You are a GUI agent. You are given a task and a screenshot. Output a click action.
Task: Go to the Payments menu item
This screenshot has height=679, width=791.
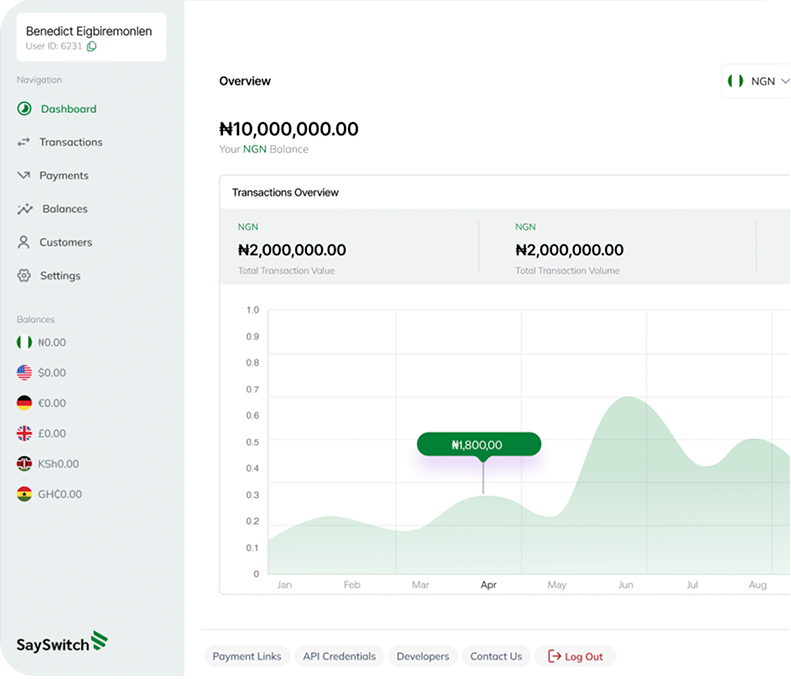(64, 175)
